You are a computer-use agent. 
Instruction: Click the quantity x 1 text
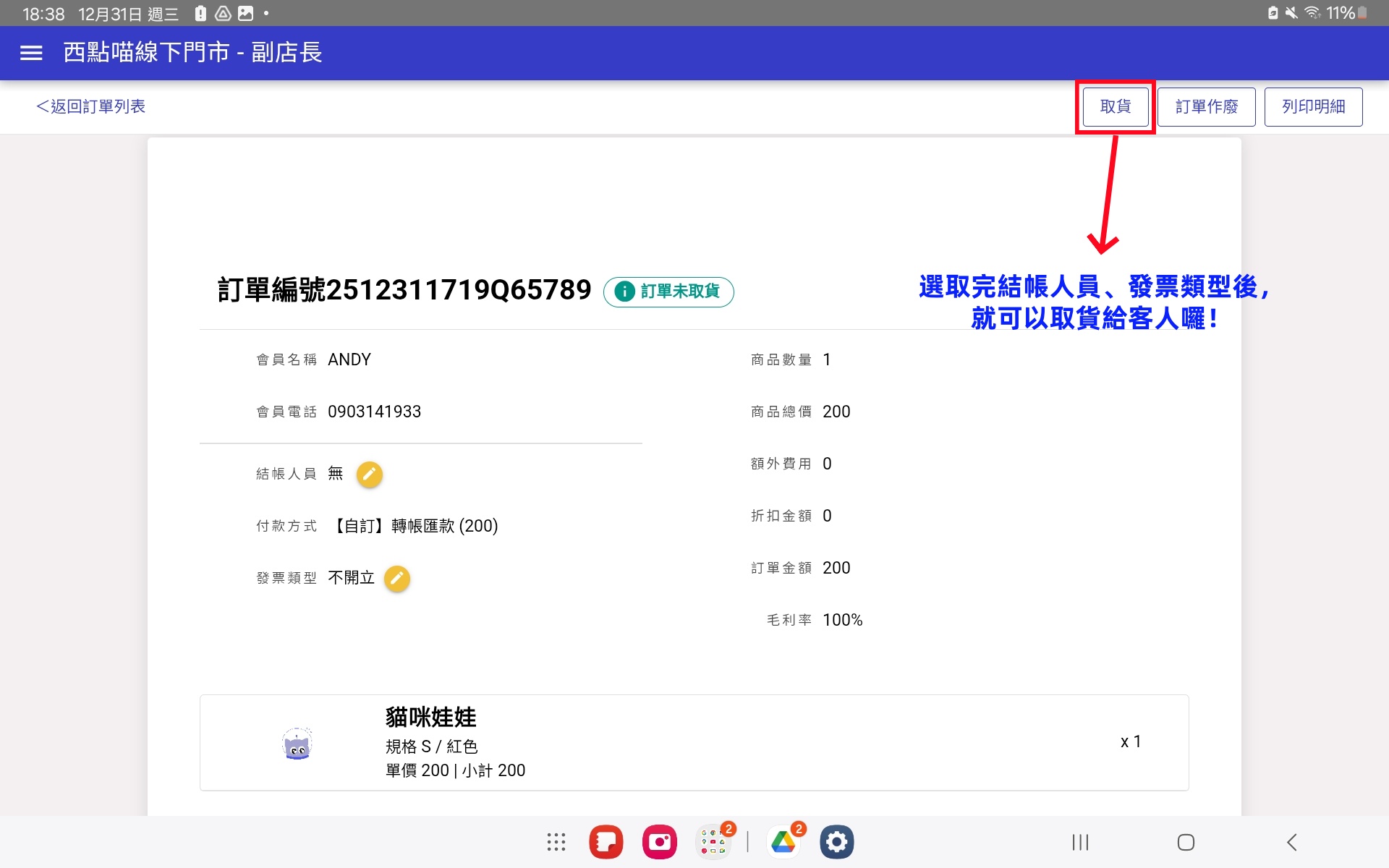[x=1131, y=741]
